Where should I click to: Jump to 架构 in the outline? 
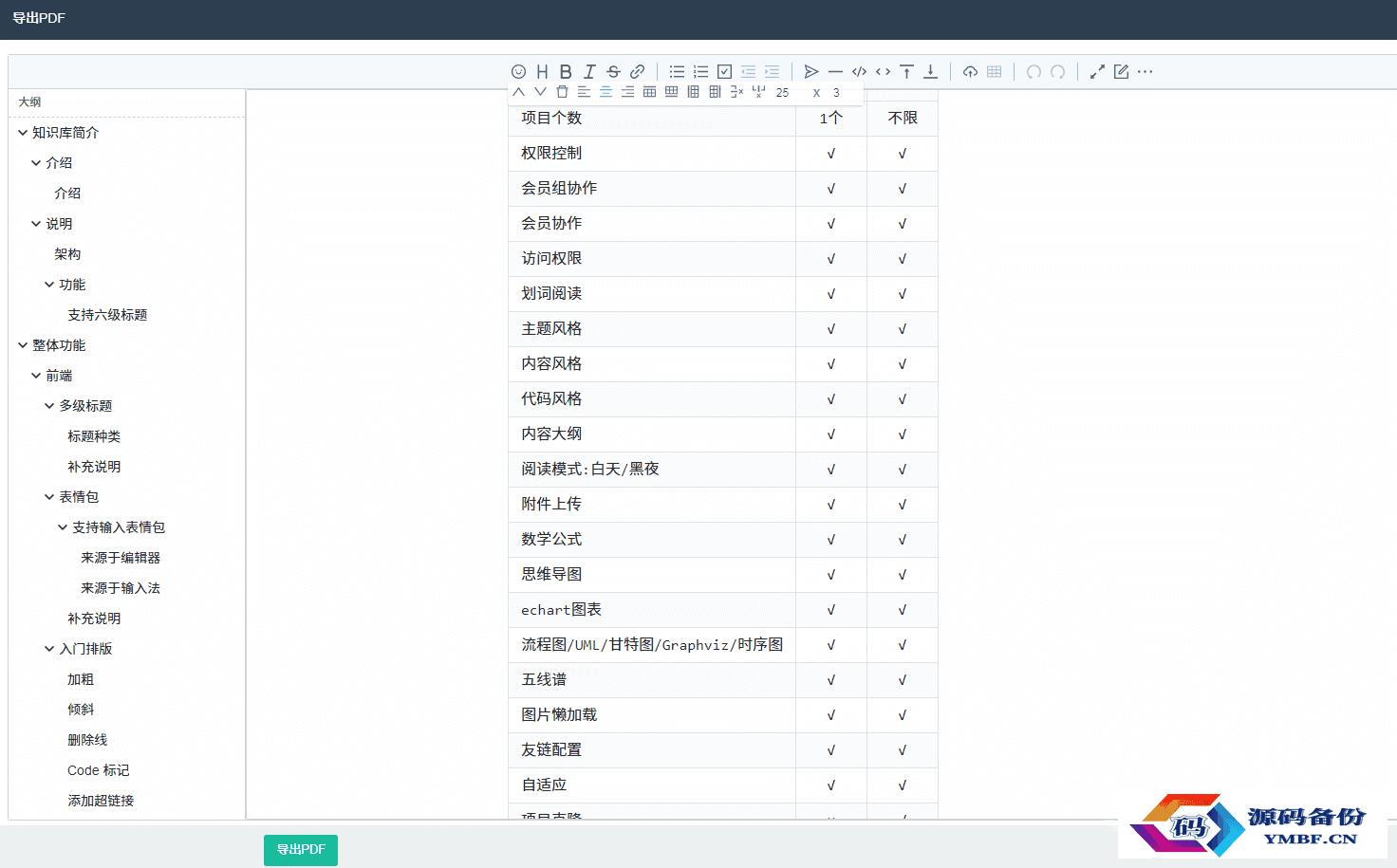pyautogui.click(x=67, y=254)
